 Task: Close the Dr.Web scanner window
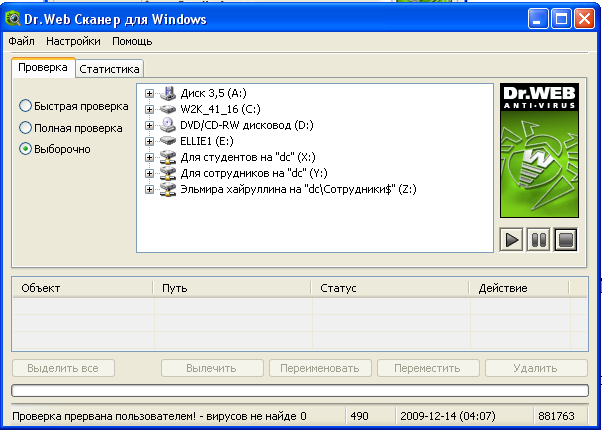pos(584,19)
